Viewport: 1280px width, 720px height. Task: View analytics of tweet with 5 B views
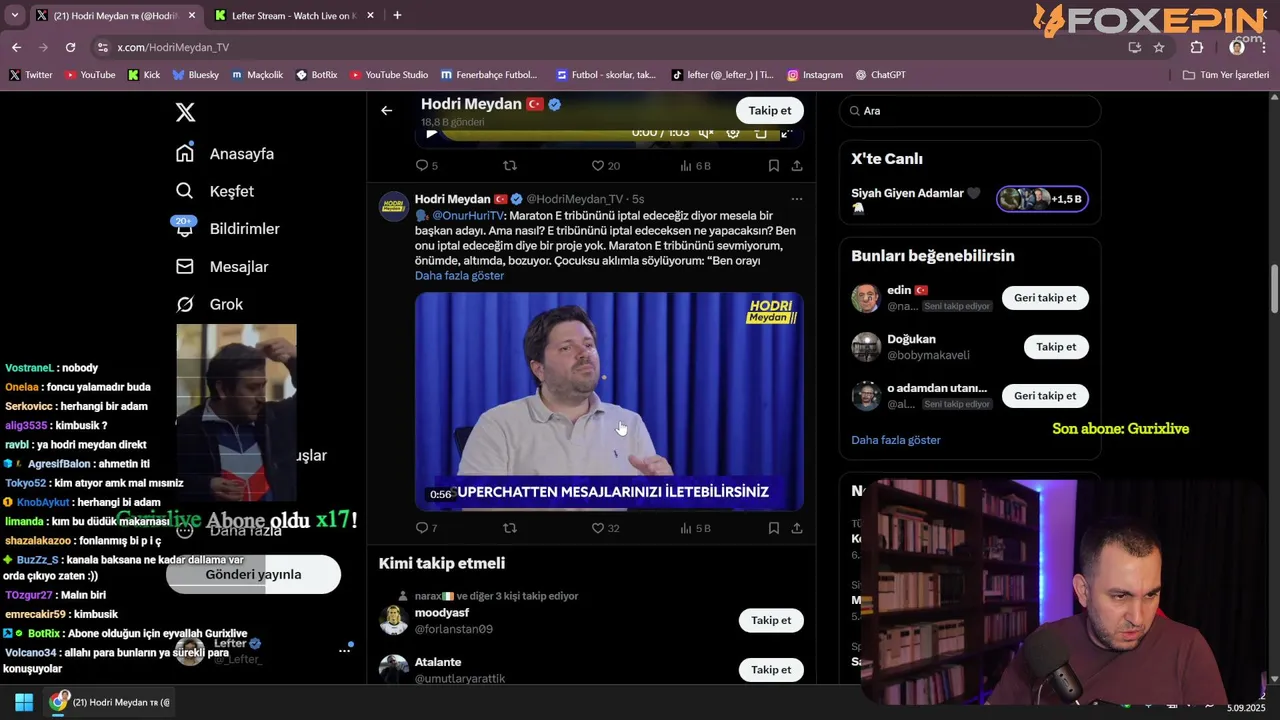point(695,528)
